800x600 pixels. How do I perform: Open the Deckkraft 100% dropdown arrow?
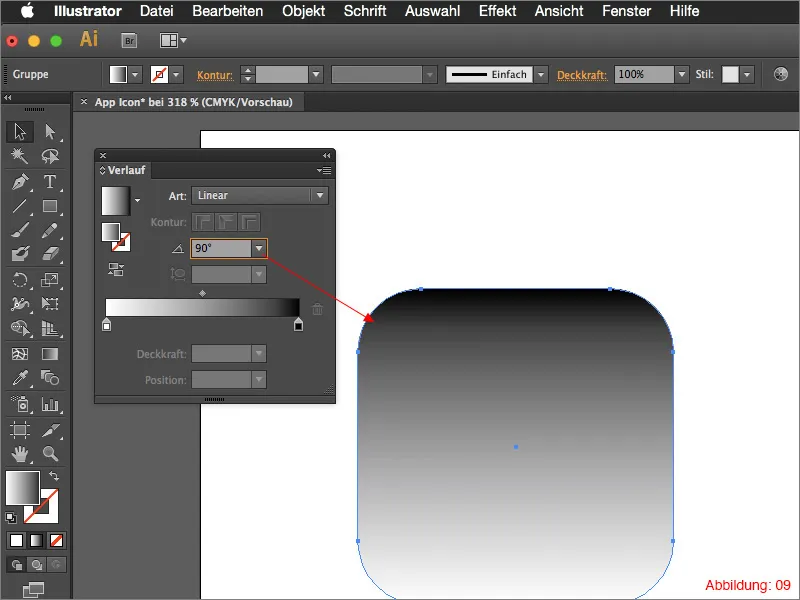682,74
